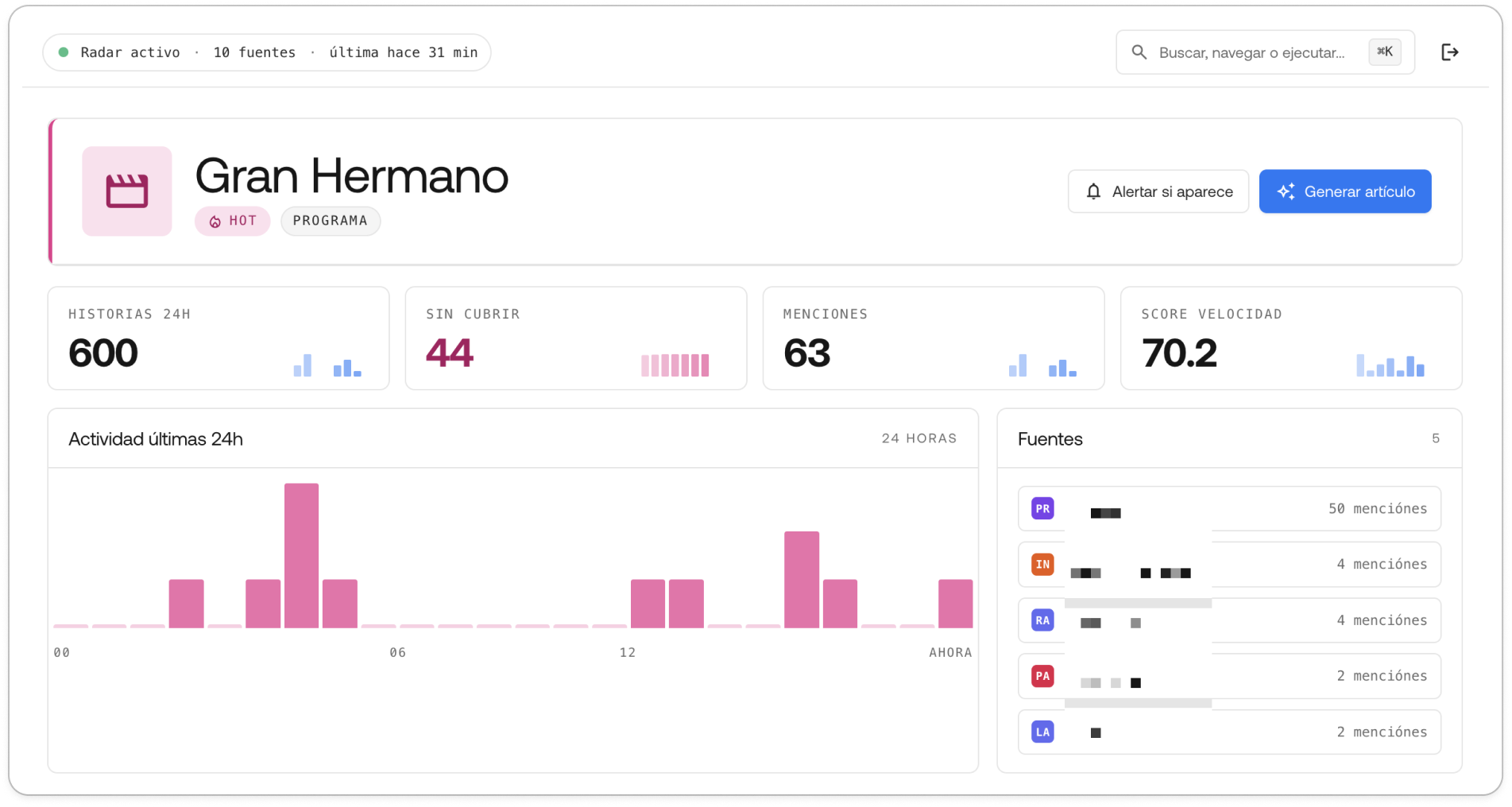This screenshot has height=807, width=1512.
Task: Select the source row with 50 menciónes
Action: (1229, 508)
